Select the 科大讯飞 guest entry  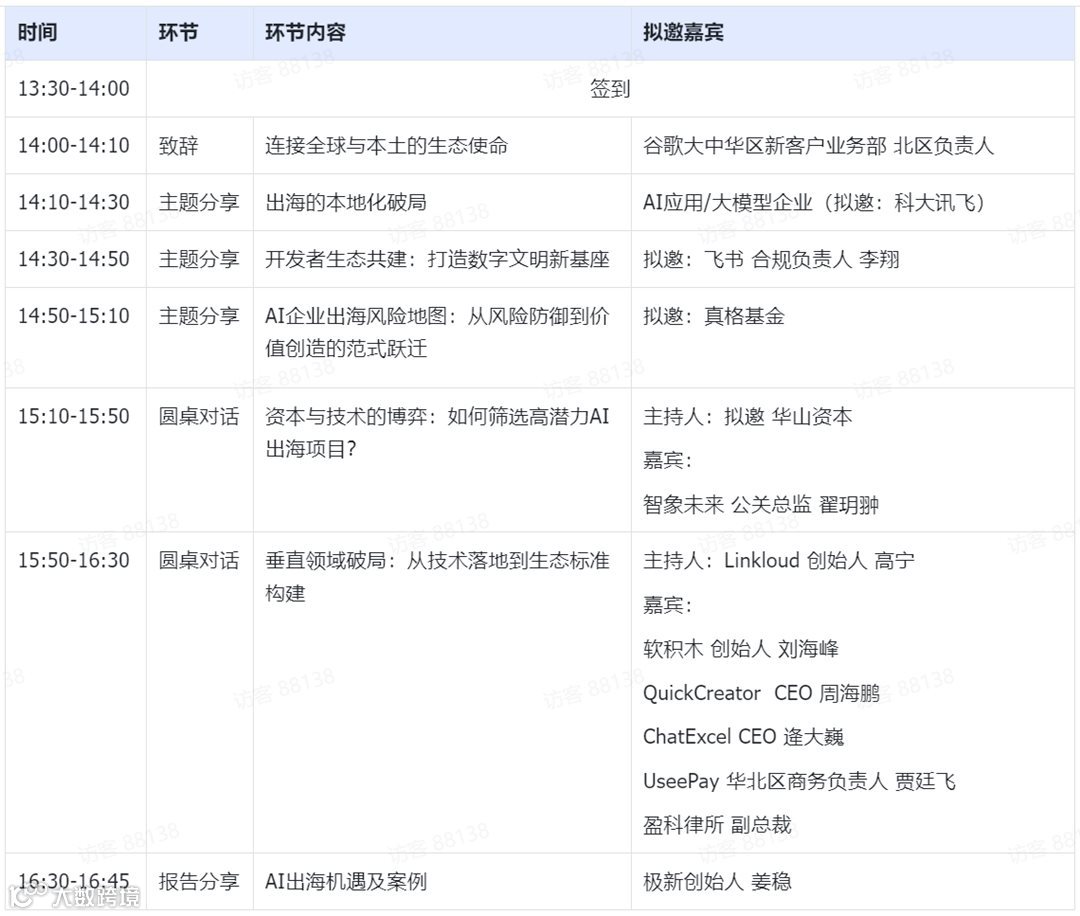(818, 202)
